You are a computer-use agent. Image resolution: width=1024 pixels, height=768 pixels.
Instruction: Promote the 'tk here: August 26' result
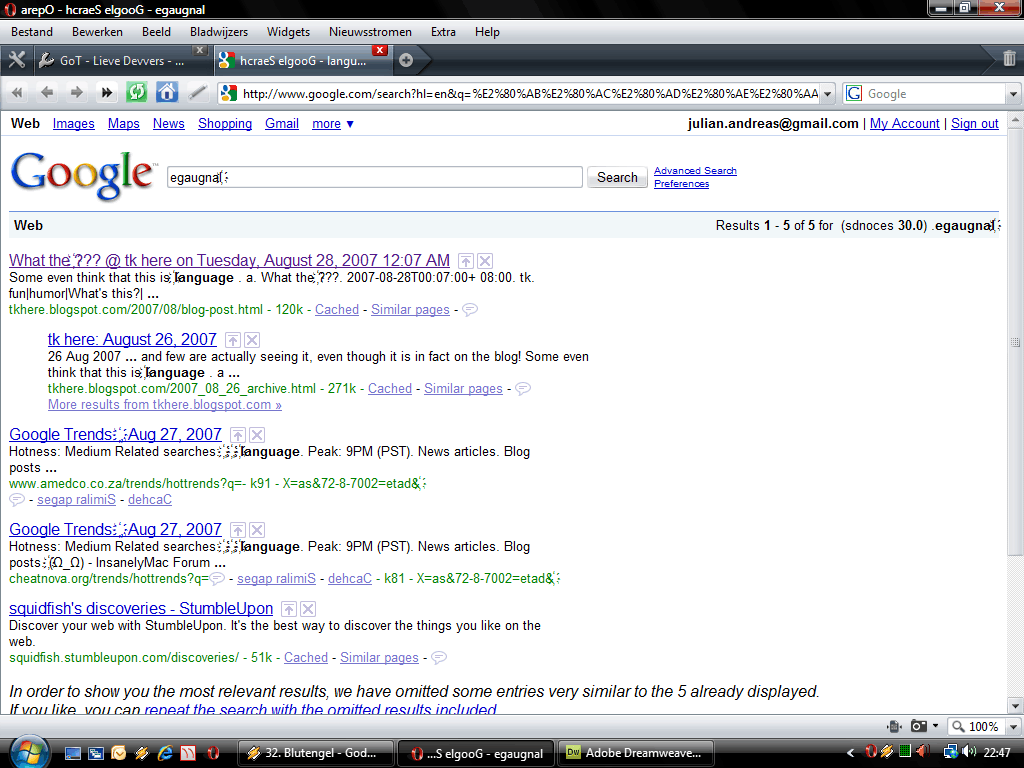232,340
